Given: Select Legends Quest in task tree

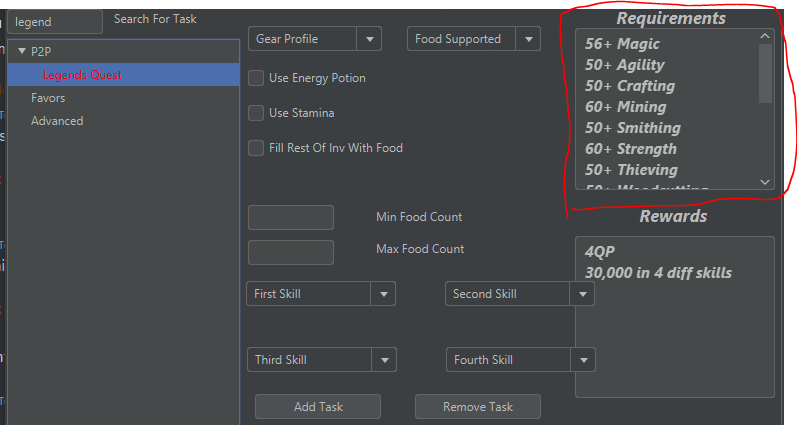Looking at the screenshot, I should pyautogui.click(x=82, y=75).
